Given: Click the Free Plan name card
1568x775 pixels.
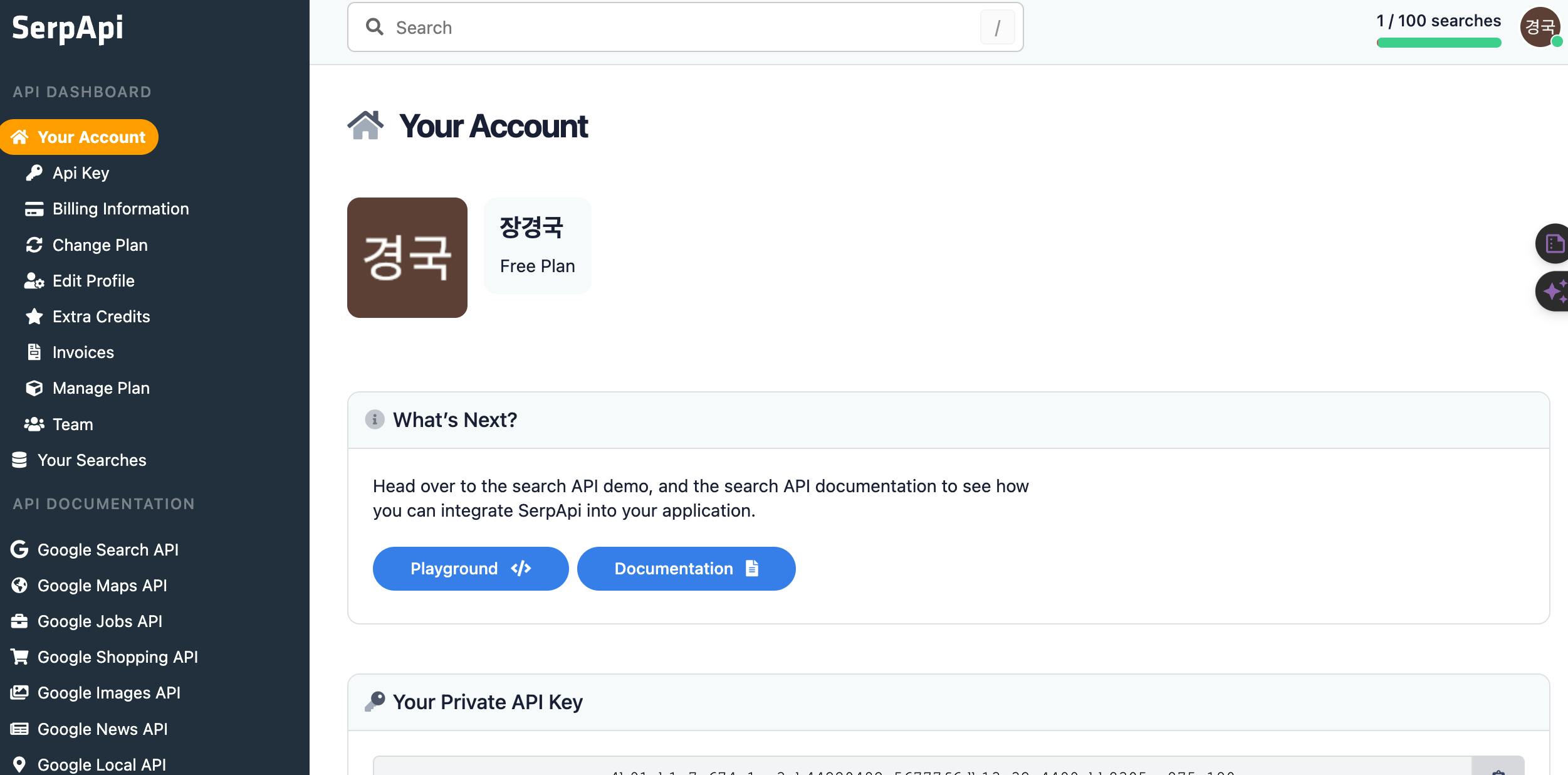Looking at the screenshot, I should coord(538,246).
